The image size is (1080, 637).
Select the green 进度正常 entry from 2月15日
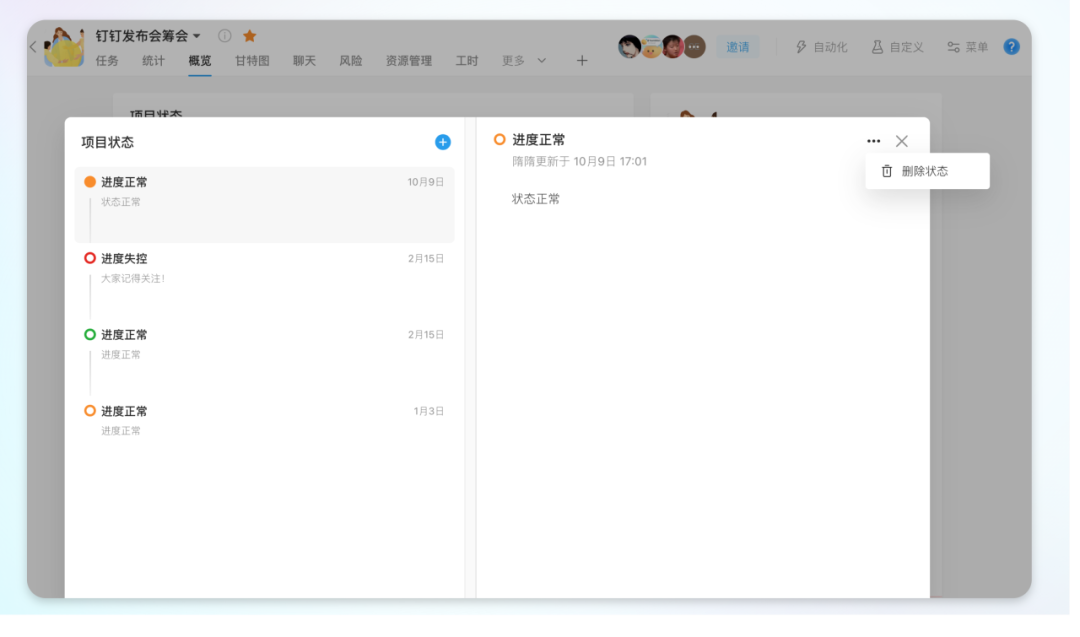(265, 344)
